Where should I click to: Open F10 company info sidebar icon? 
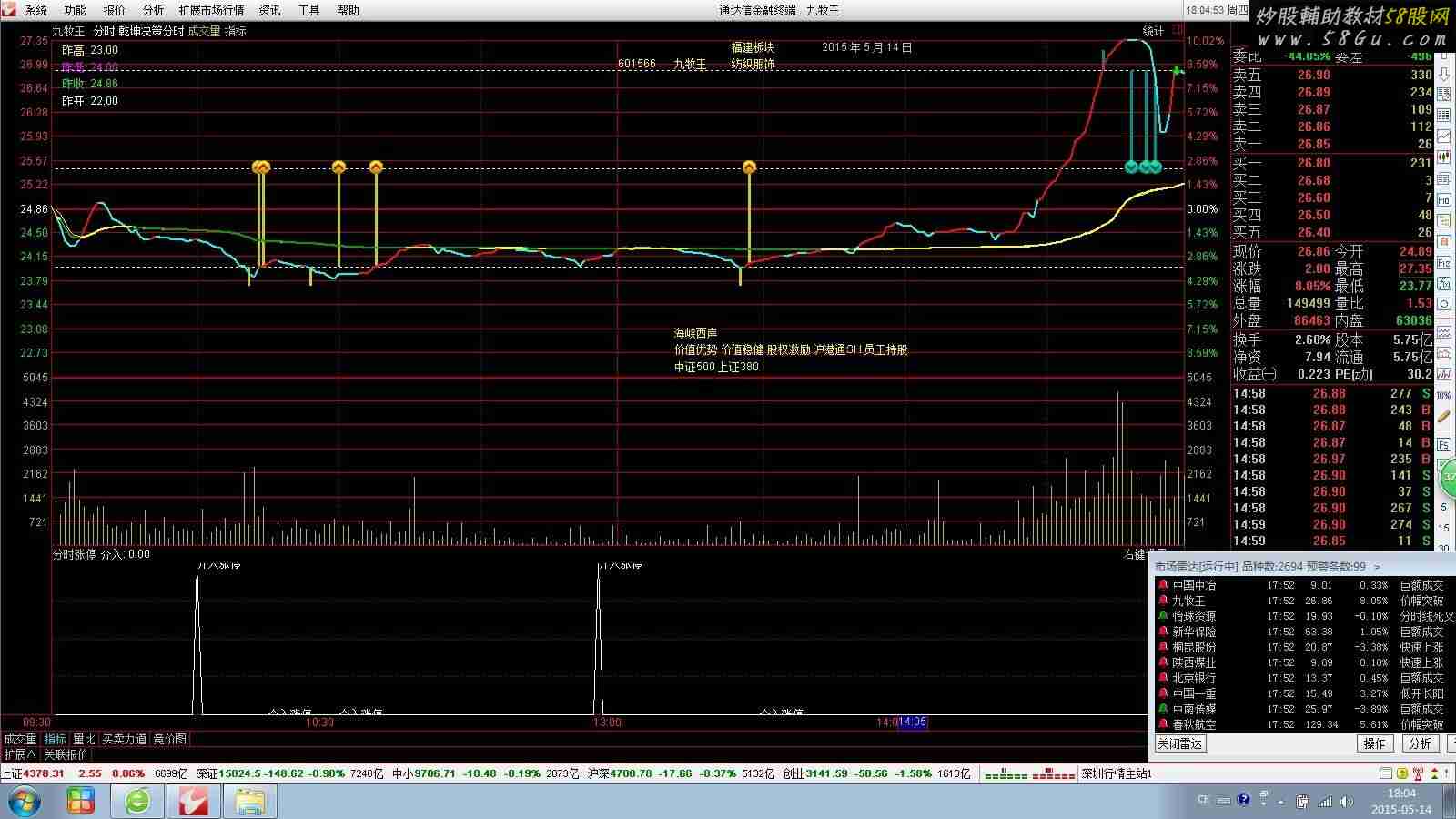click(1443, 199)
